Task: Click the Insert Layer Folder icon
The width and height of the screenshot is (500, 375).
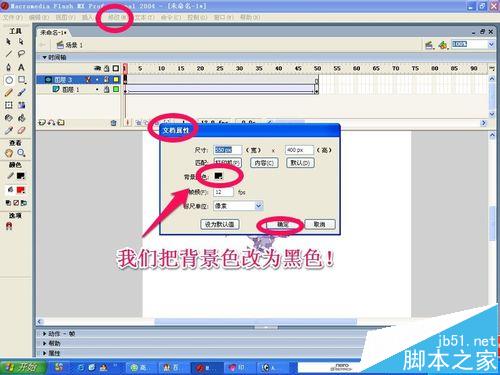Action: [61, 123]
